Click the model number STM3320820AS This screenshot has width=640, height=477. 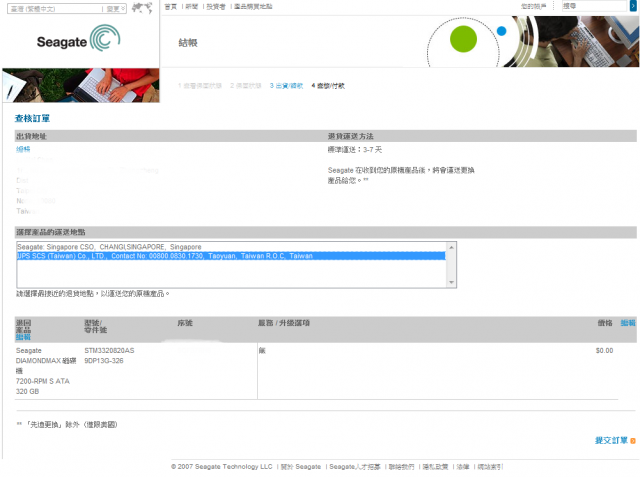click(x=109, y=351)
